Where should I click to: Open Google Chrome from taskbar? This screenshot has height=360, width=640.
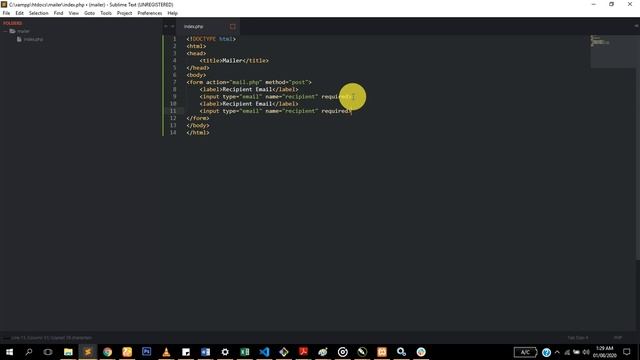(107, 352)
